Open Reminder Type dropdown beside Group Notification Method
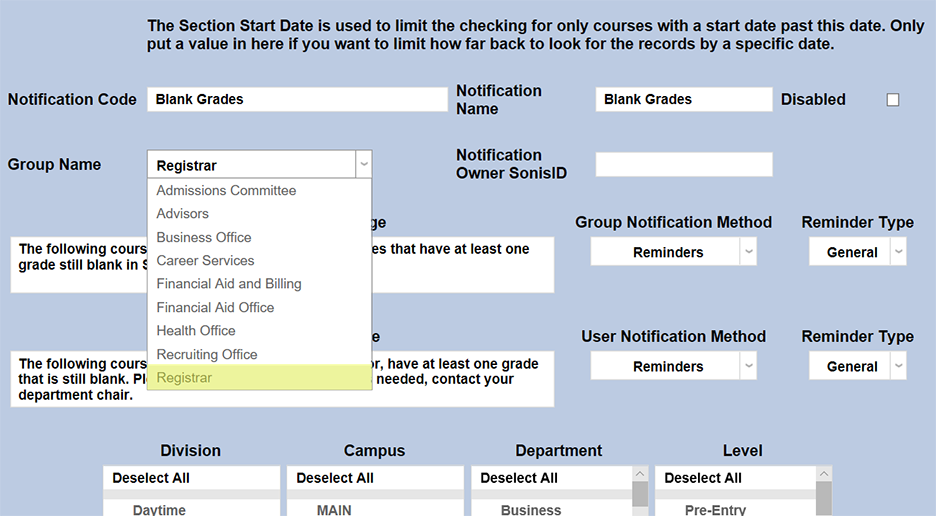 898,253
